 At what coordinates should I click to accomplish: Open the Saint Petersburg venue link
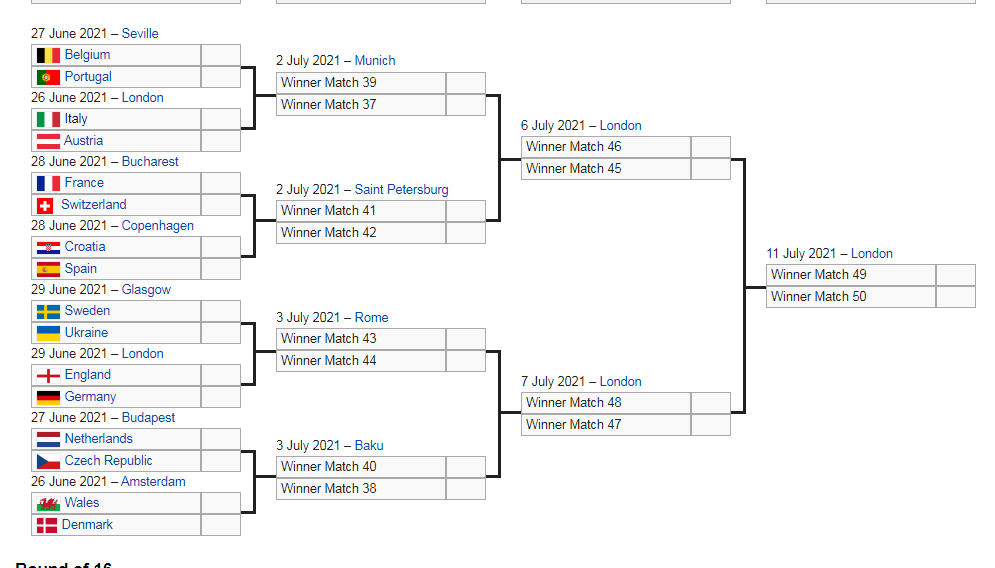[401, 190]
